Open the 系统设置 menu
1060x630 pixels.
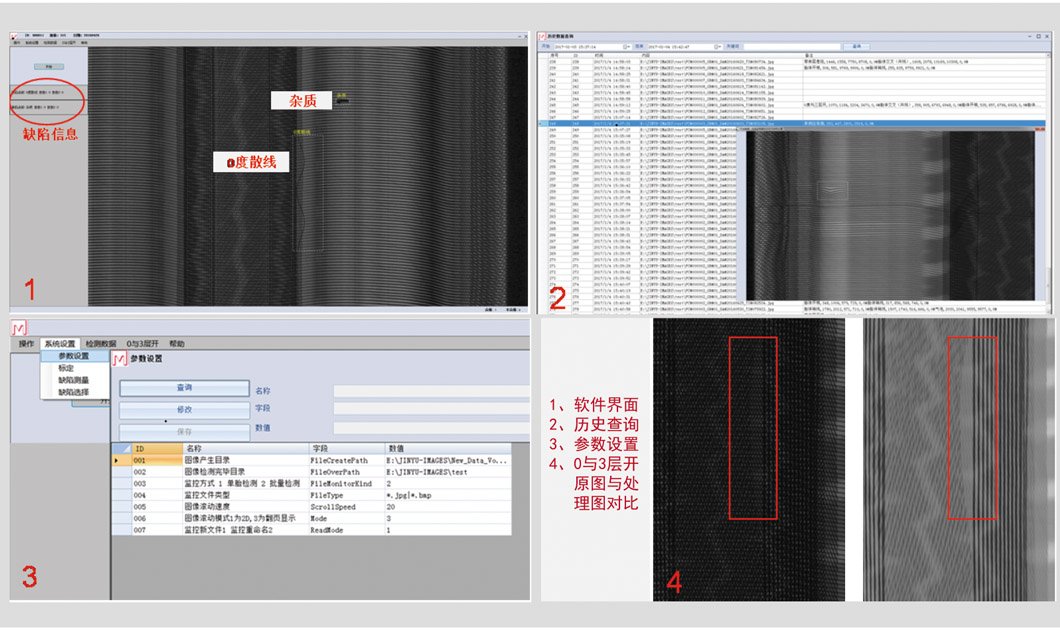click(59, 344)
